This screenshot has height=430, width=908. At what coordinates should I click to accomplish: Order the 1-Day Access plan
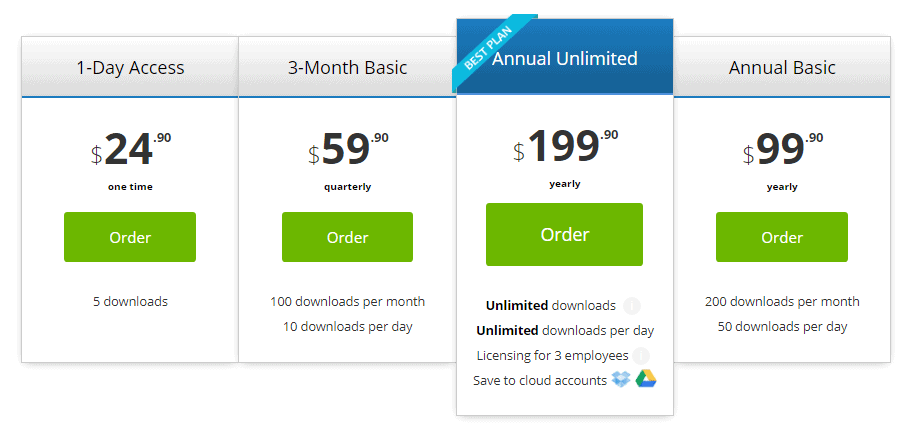[130, 237]
